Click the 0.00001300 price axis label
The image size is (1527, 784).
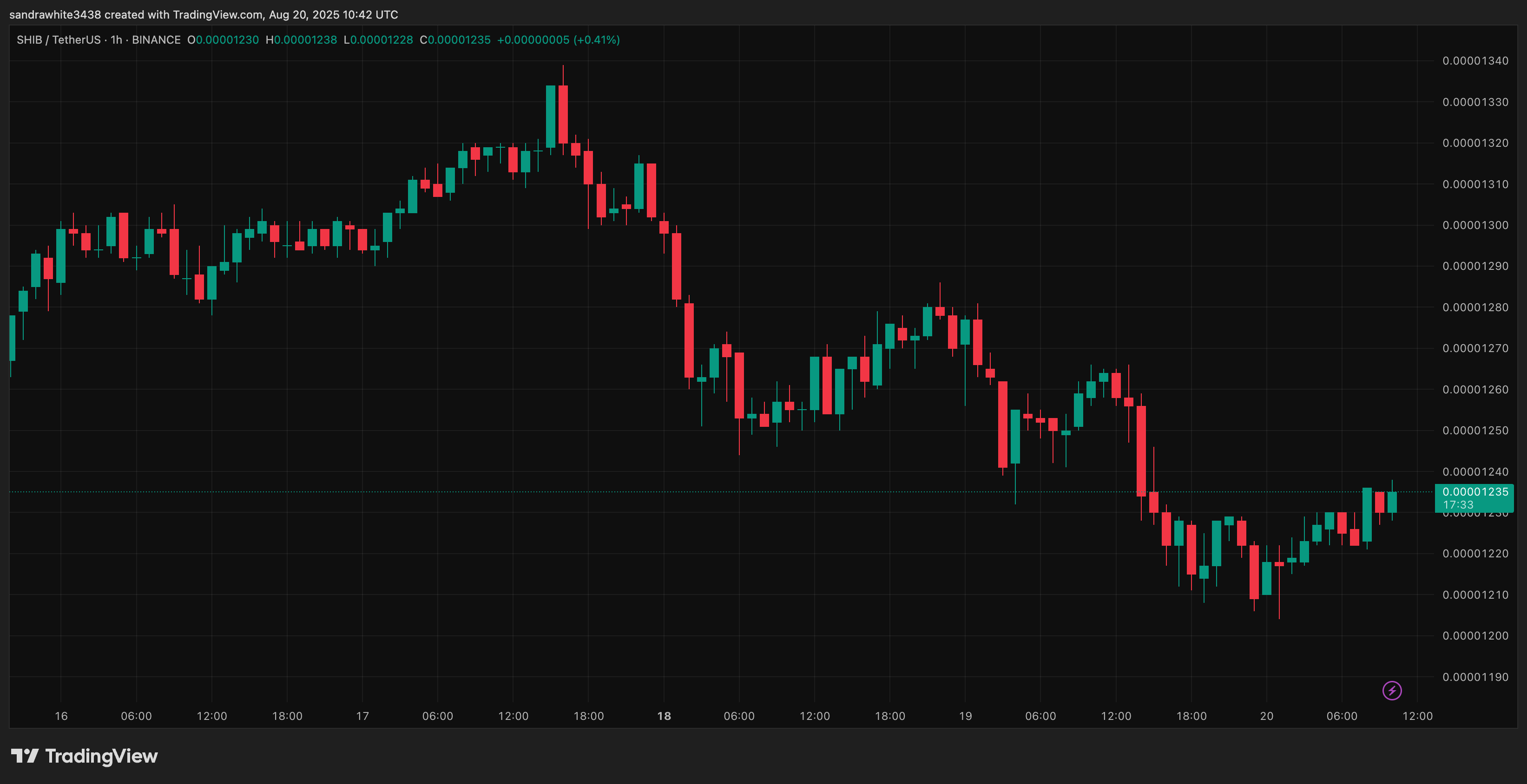(x=1475, y=225)
